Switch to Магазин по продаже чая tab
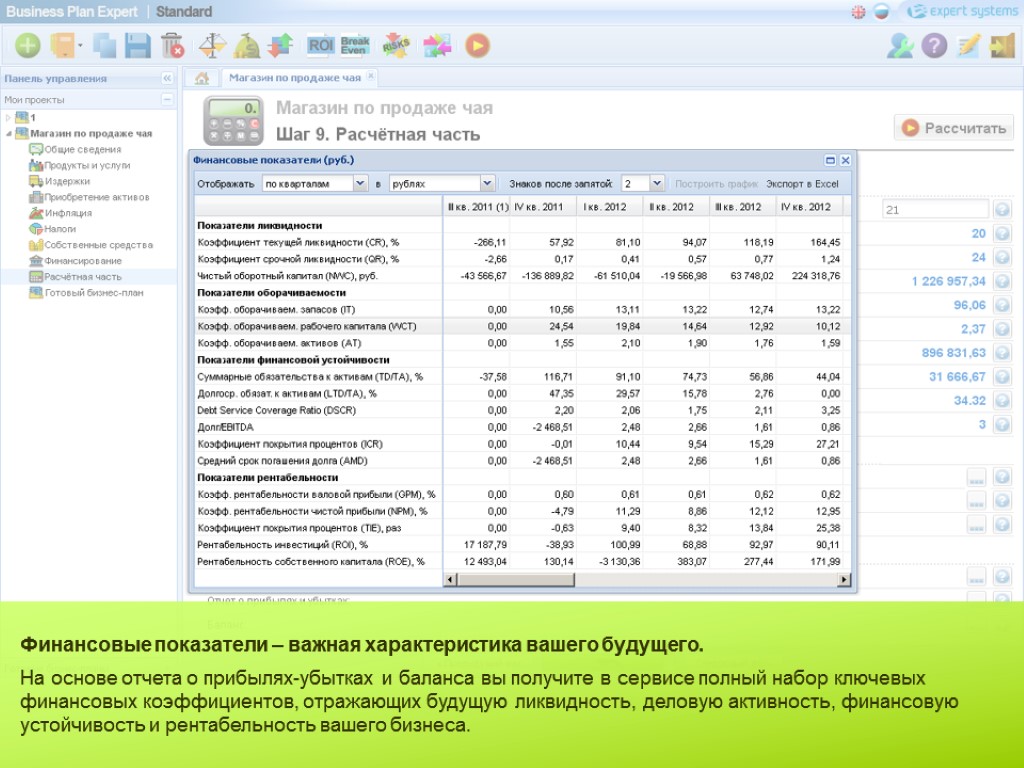 click(x=295, y=78)
